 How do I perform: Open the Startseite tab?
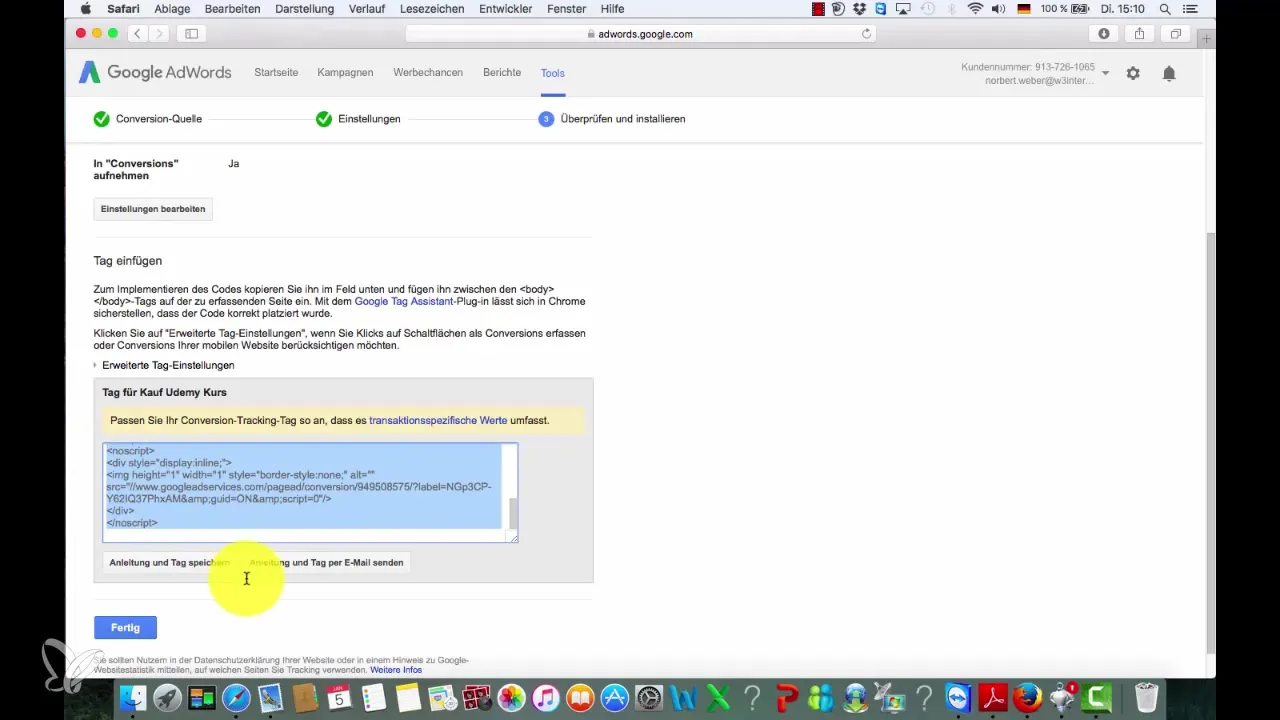pyautogui.click(x=276, y=73)
